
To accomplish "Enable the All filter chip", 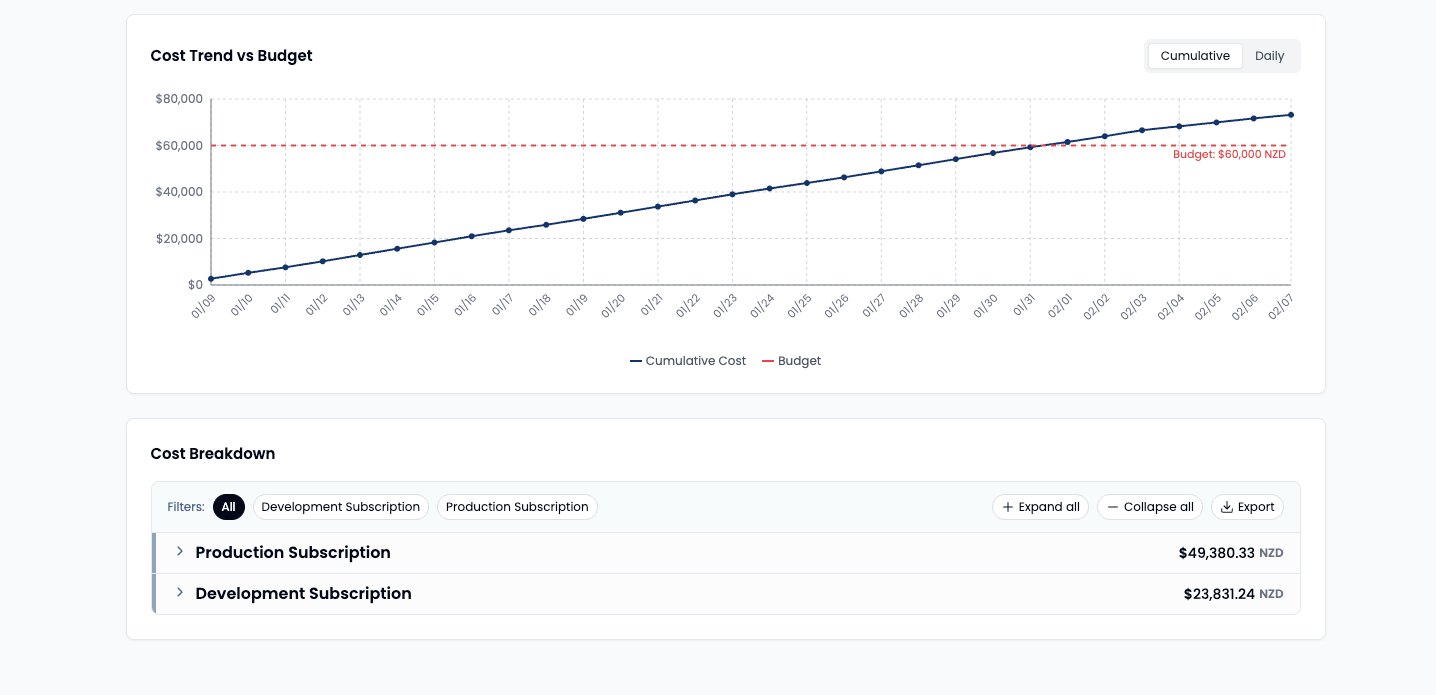I will (x=228, y=507).
